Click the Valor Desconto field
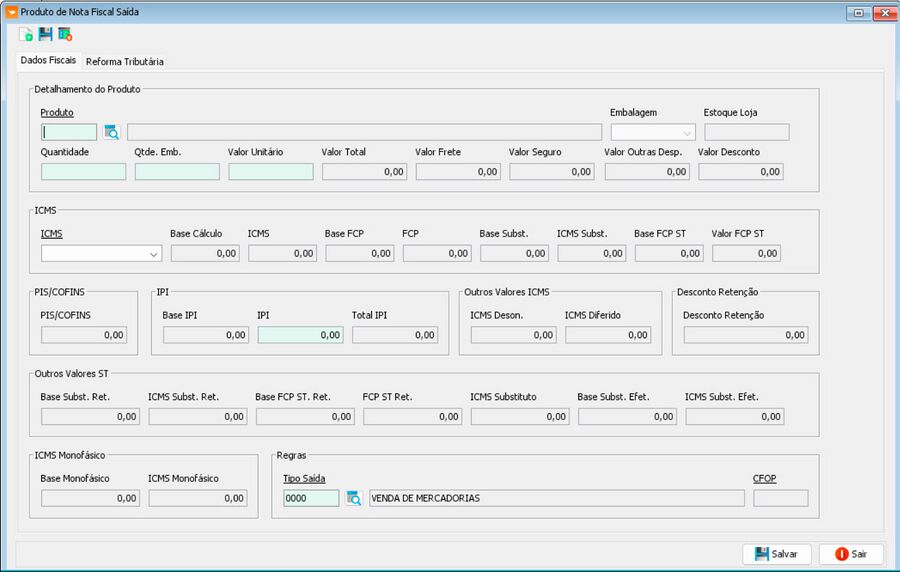 (740, 172)
